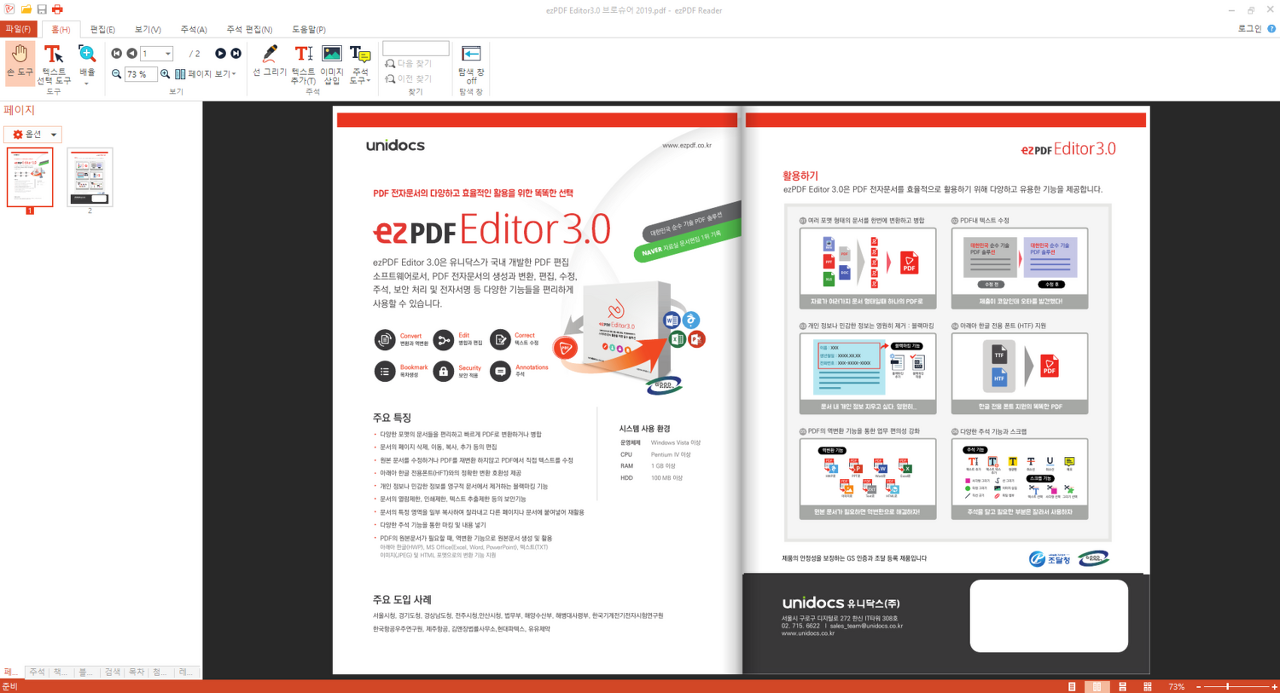Screen dimensions: 1280x693
Task: Toggle the navigation pane (탐색 창 off)
Action: click(x=471, y=63)
